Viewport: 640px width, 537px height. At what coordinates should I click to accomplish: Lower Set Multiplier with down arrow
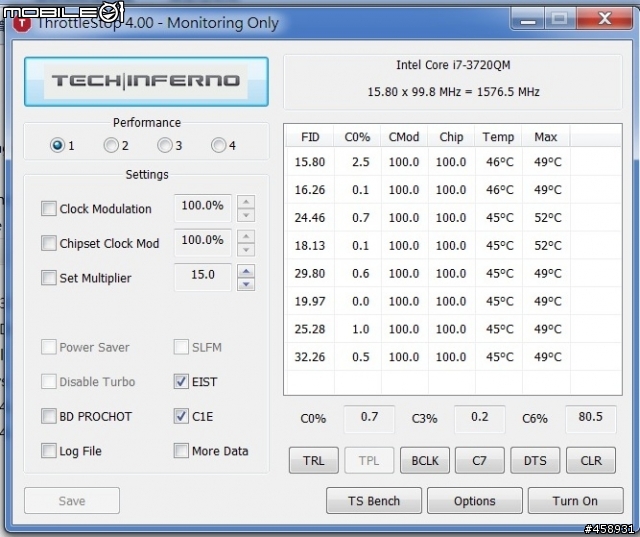click(246, 285)
